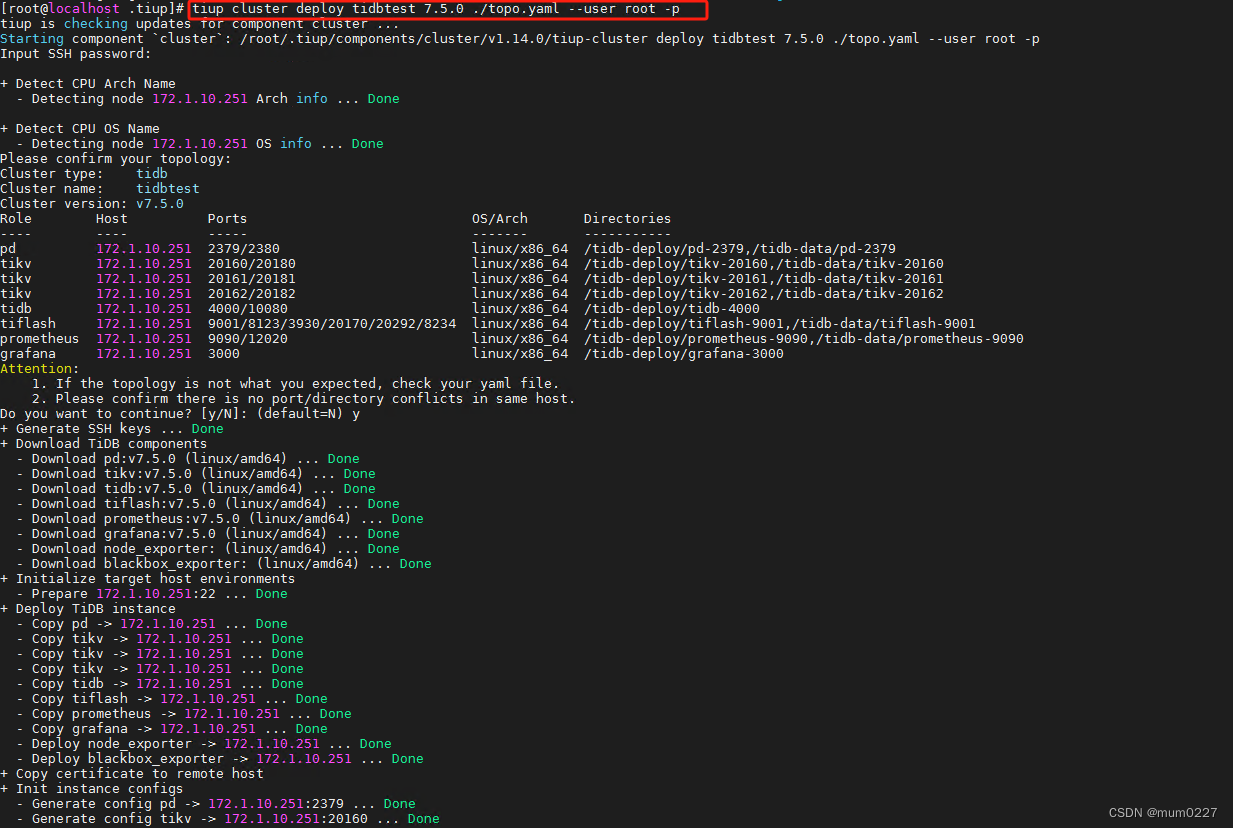Click 'Starting component `cluster`' line
Screen dimensions: 1233x828
(x=520, y=39)
